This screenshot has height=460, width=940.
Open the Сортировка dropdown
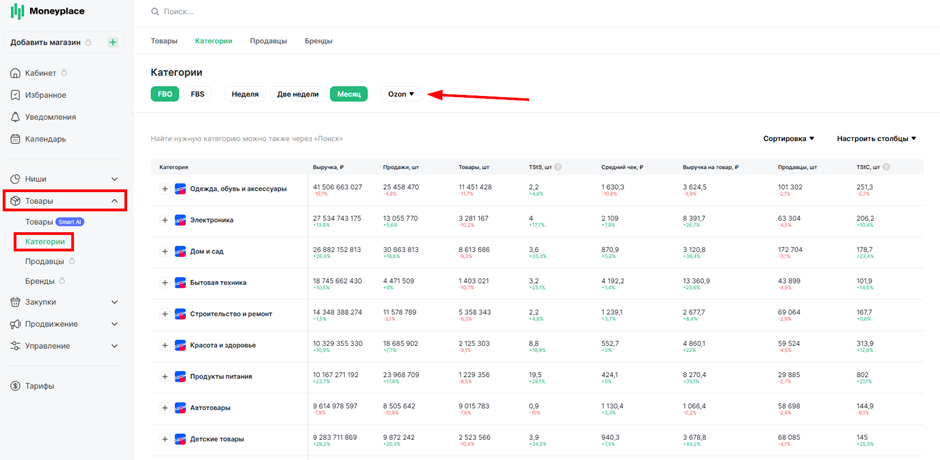(x=788, y=139)
